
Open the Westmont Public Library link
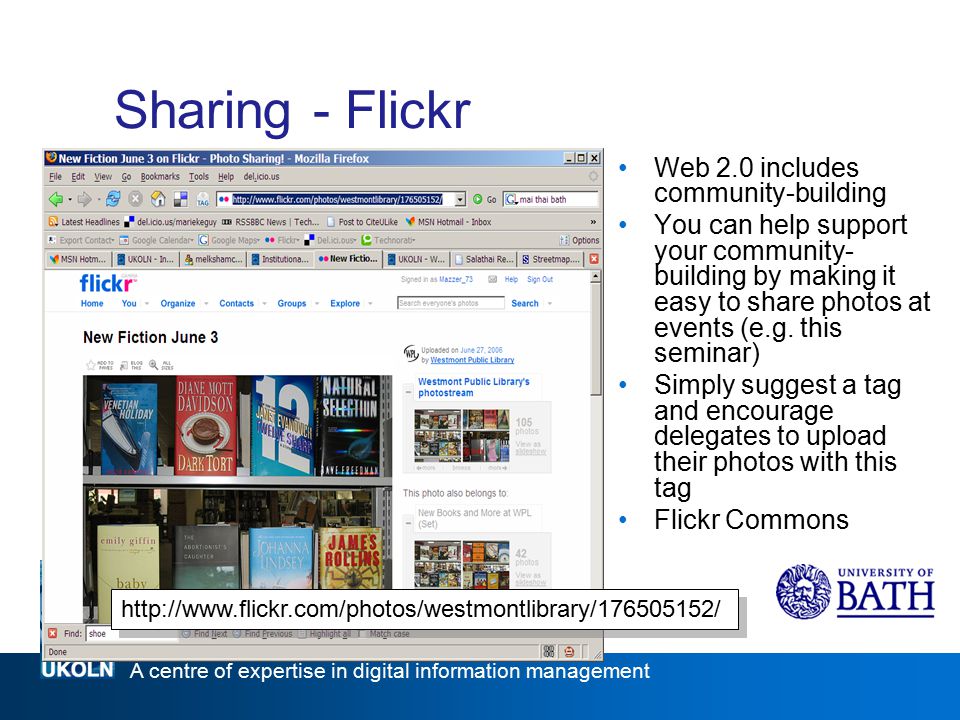pos(472,360)
